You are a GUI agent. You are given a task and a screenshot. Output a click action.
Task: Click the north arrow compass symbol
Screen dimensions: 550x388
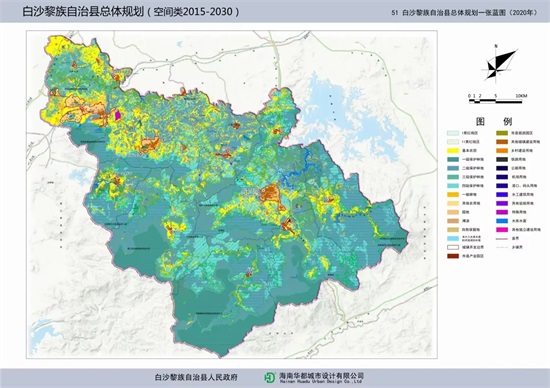coord(499,65)
